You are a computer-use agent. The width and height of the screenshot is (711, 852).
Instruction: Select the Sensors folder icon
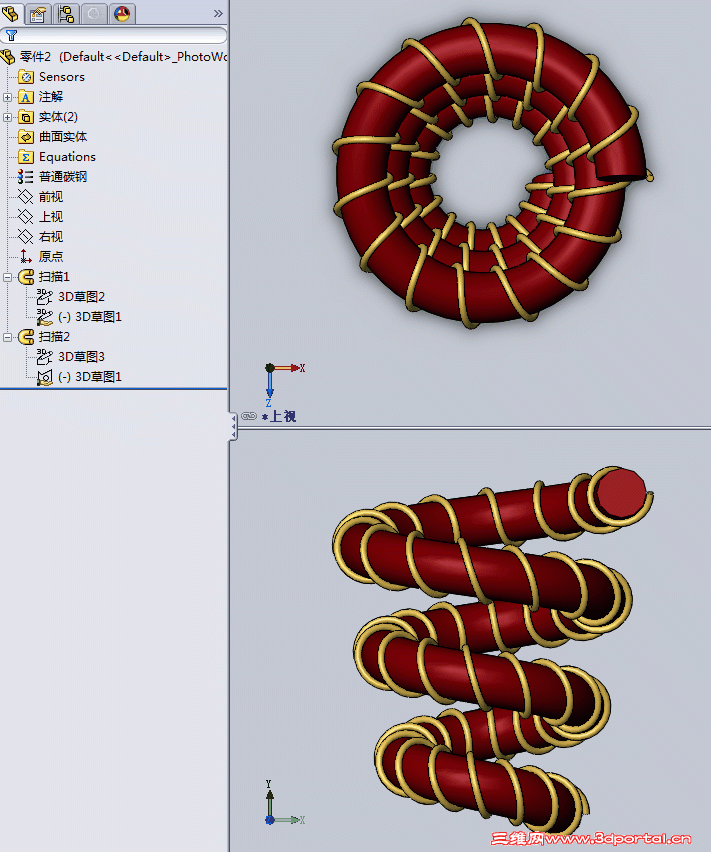tap(26, 77)
